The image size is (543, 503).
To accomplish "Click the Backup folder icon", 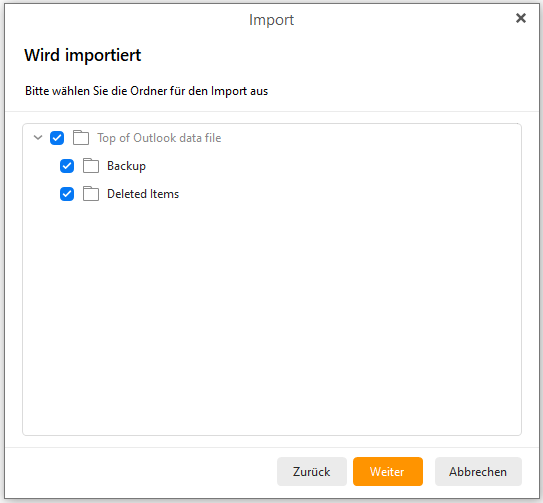I will pos(91,166).
